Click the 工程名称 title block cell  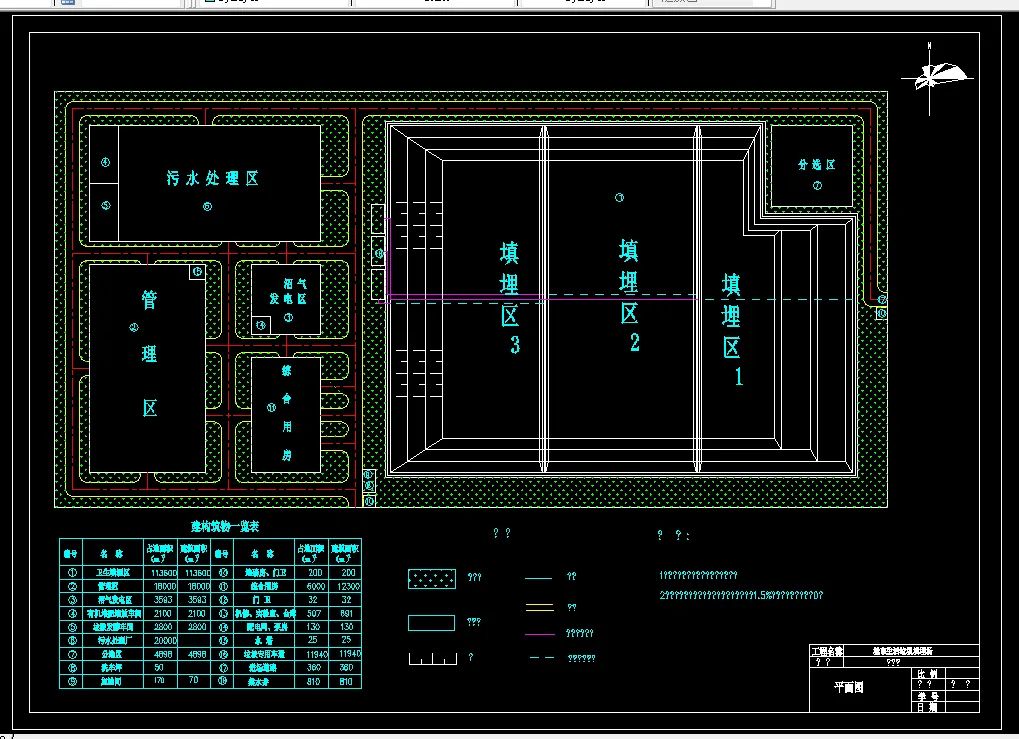click(827, 651)
